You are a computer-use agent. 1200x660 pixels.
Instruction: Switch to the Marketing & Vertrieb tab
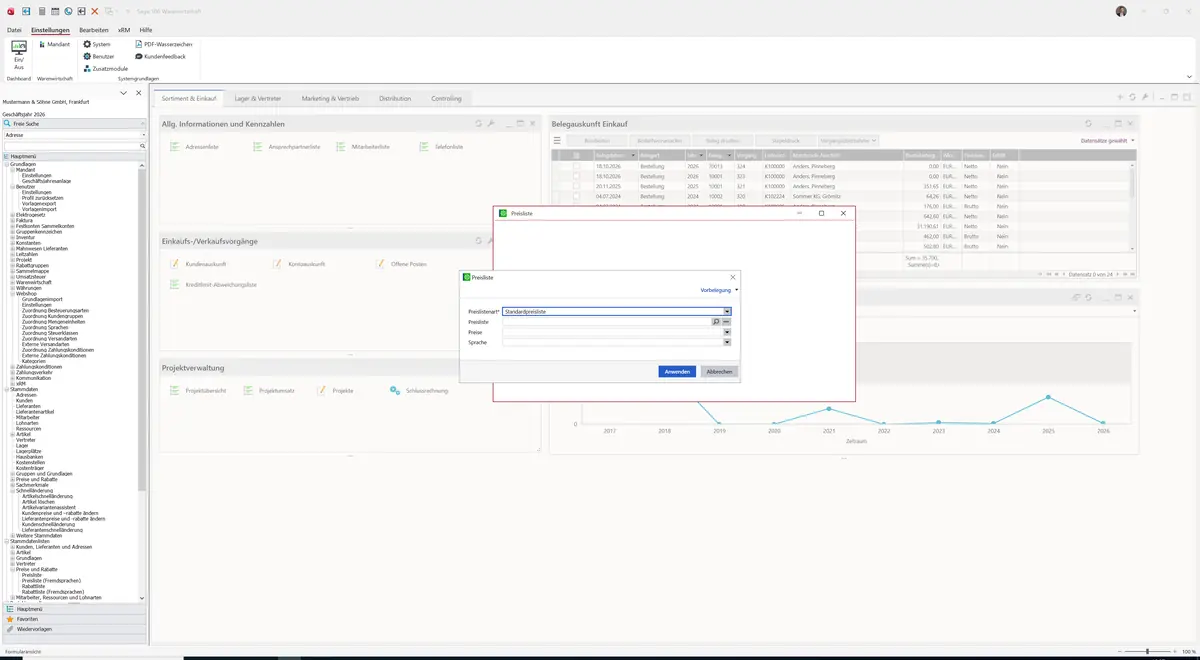330,99
